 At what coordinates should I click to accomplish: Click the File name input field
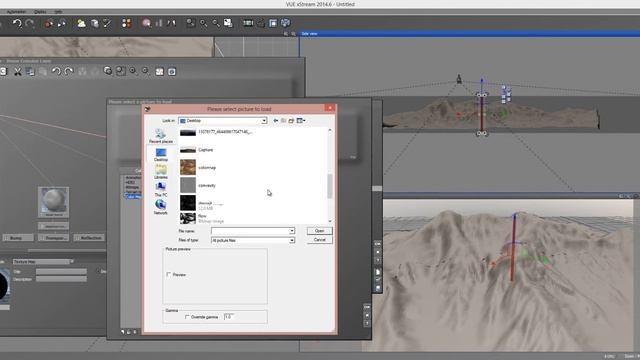250,231
